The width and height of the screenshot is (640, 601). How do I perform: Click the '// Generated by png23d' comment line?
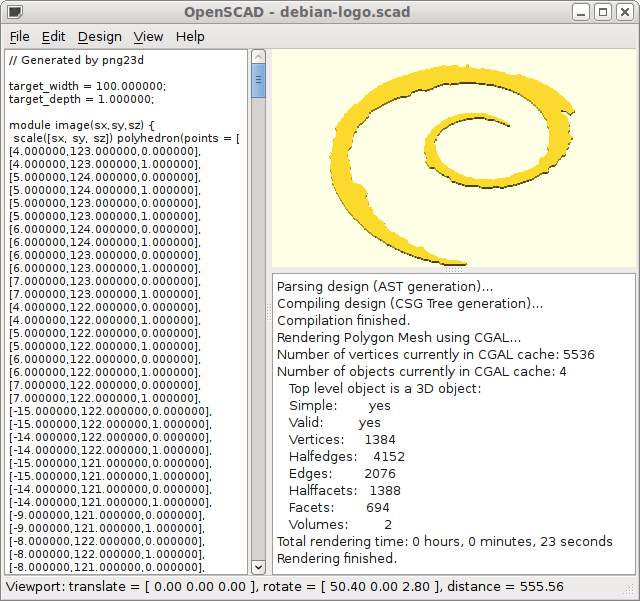pos(76,60)
